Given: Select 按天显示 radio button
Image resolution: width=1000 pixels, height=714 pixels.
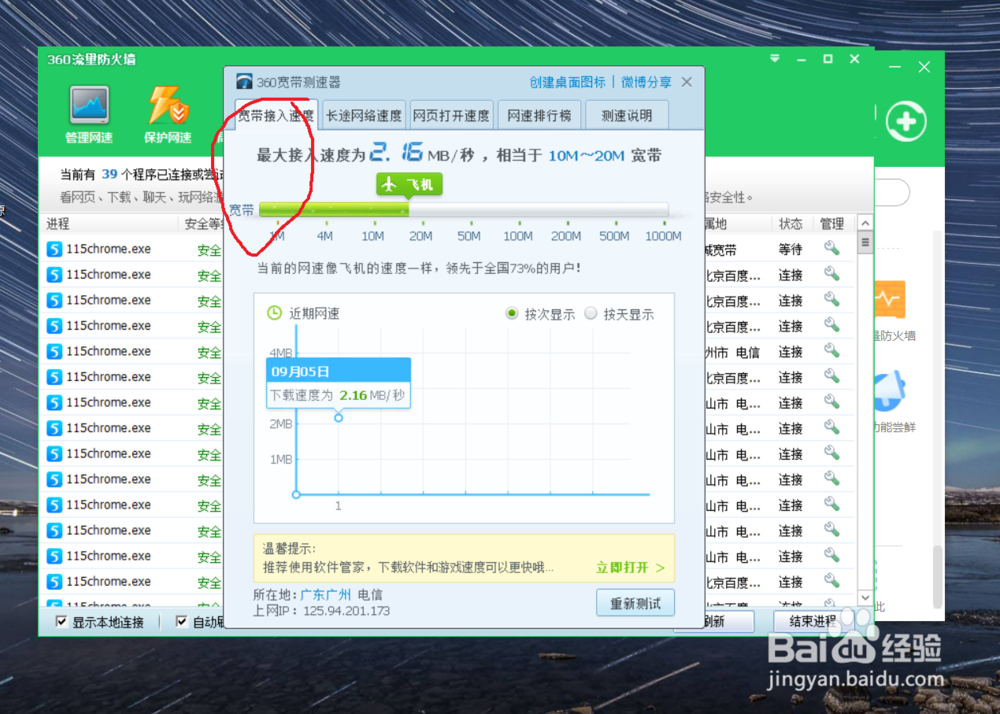Looking at the screenshot, I should click(591, 313).
